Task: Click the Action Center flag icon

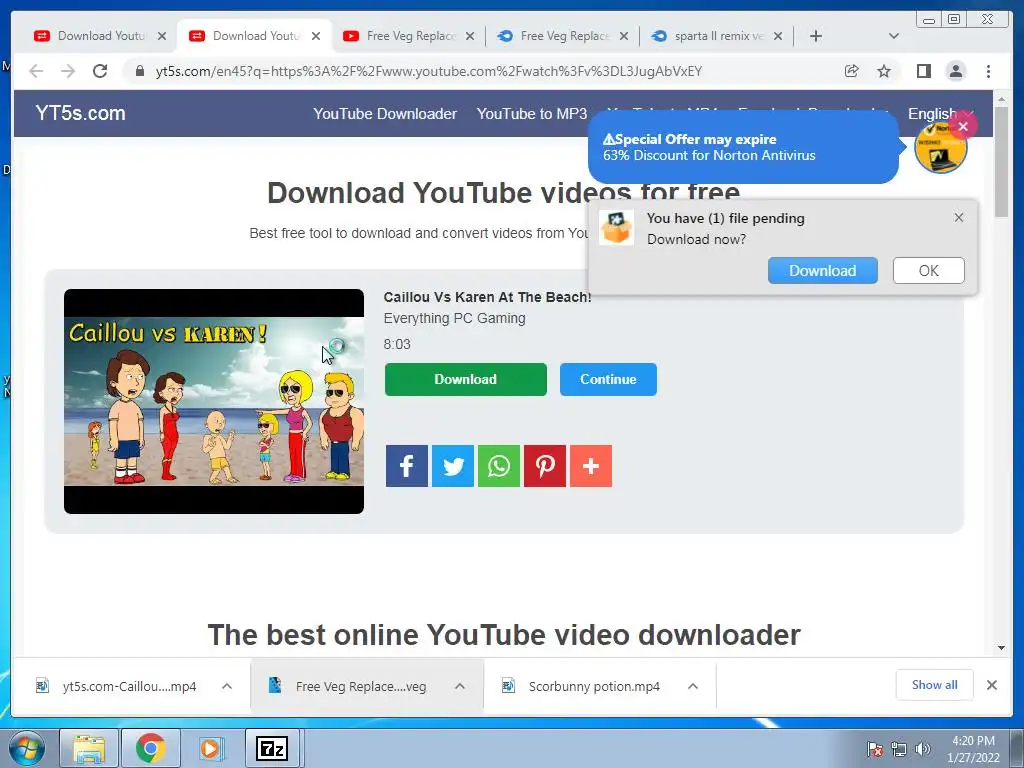Action: [875, 749]
